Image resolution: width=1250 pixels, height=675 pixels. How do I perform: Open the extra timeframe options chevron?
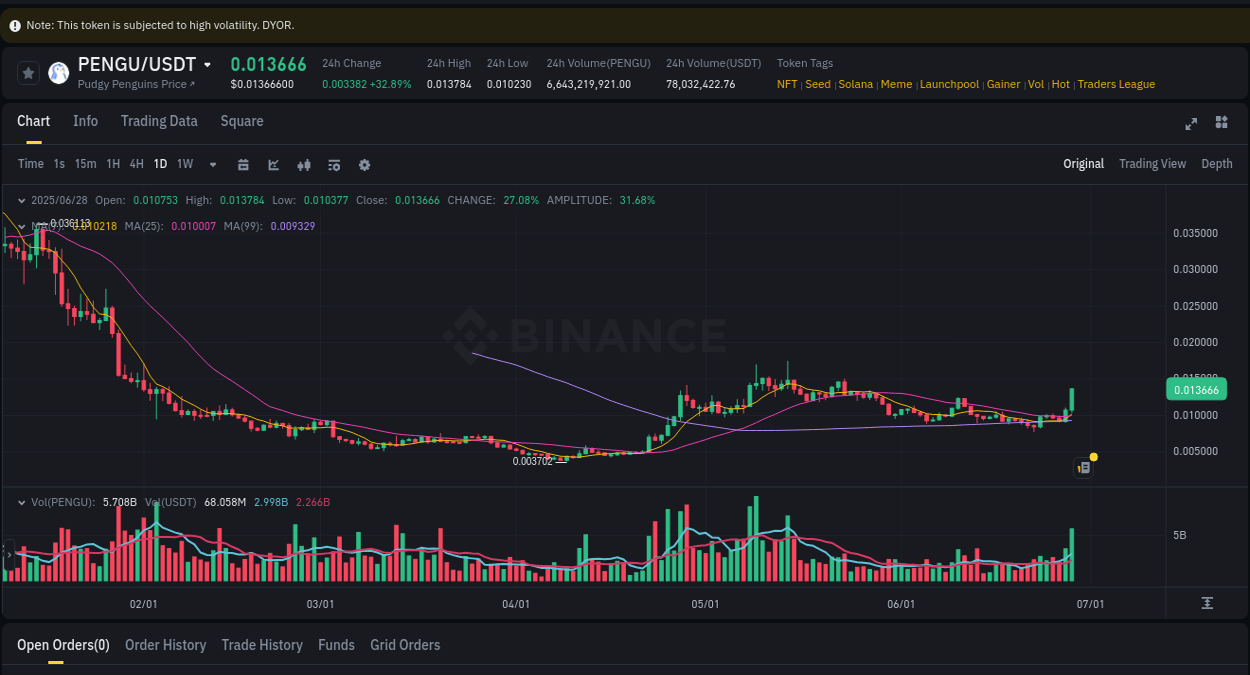[x=211, y=164]
